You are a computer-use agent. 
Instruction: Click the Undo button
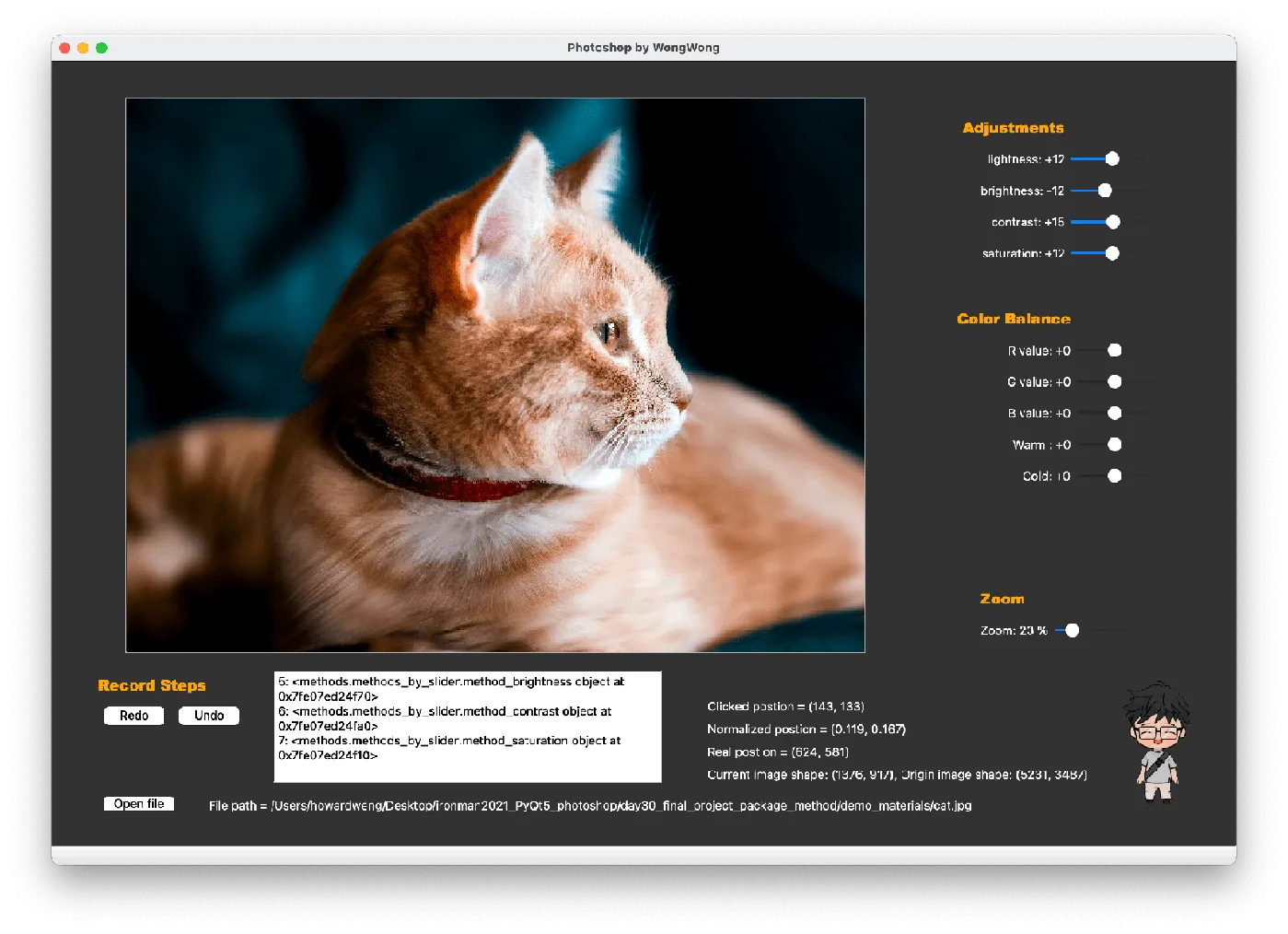pyautogui.click(x=209, y=716)
